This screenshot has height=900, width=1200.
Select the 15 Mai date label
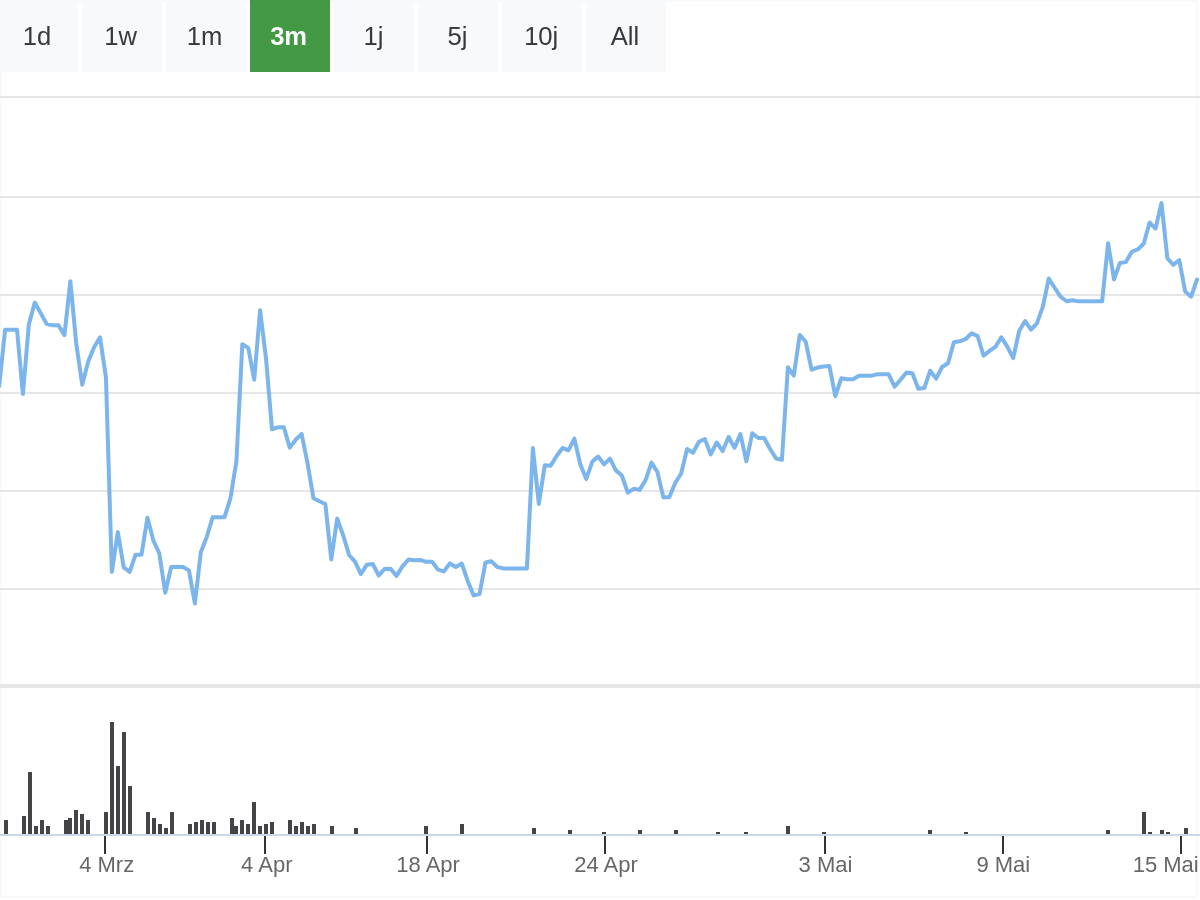[x=1165, y=864]
